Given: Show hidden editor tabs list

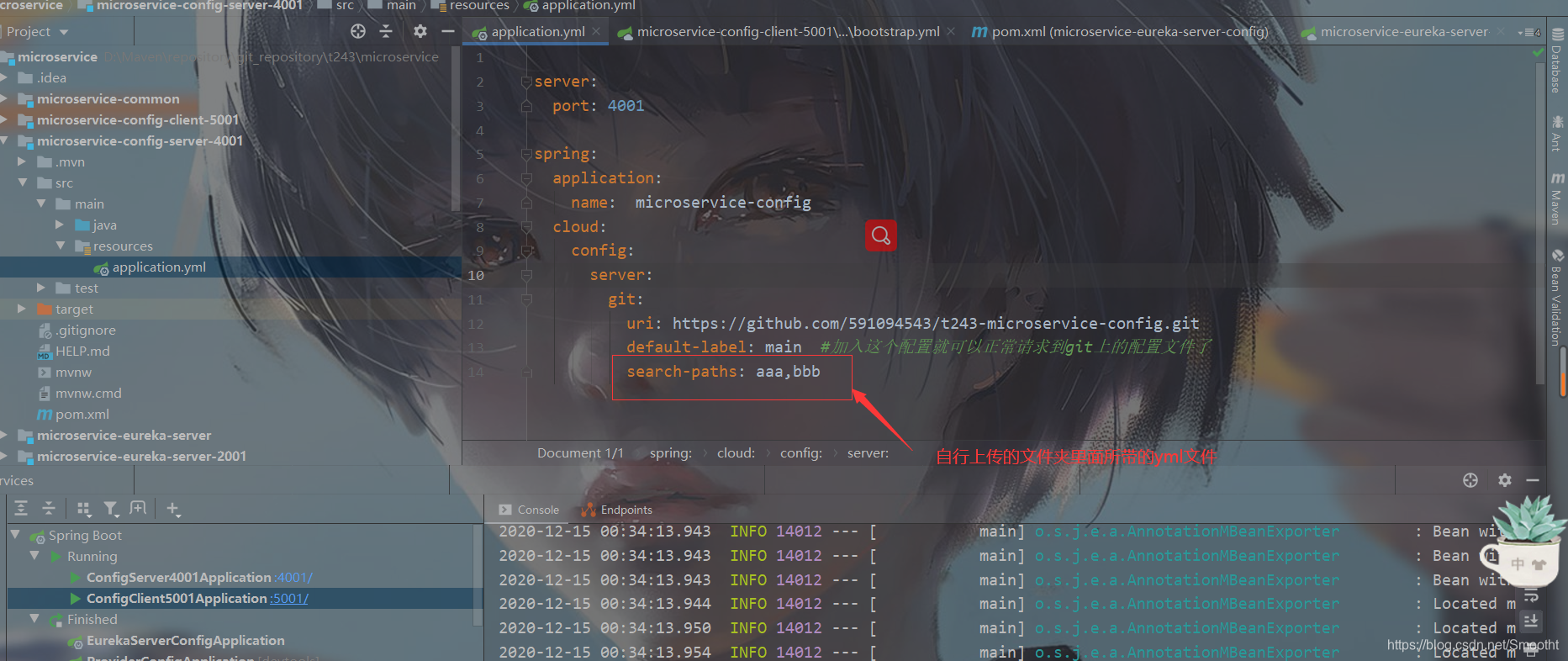Looking at the screenshot, I should (x=1529, y=32).
